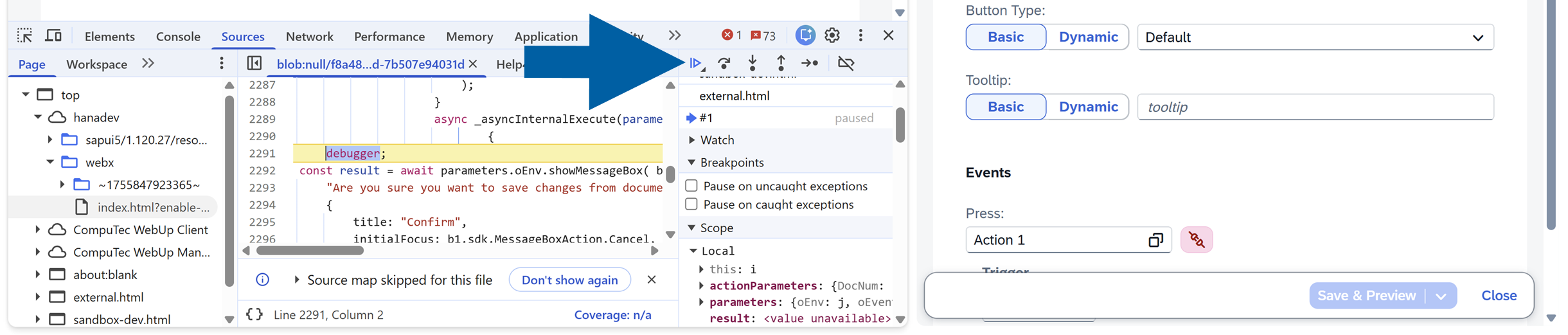
Task: Collapse the webx folder
Action: point(50,162)
